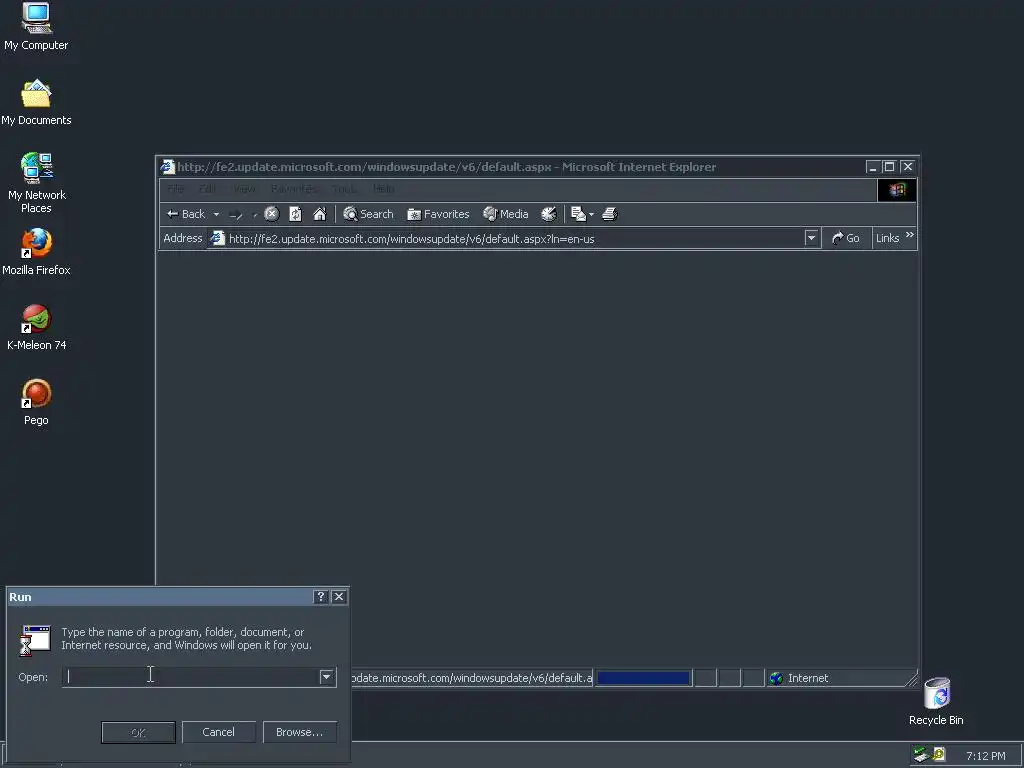
Task: Click Cancel in the Run dialog
Action: click(x=218, y=733)
